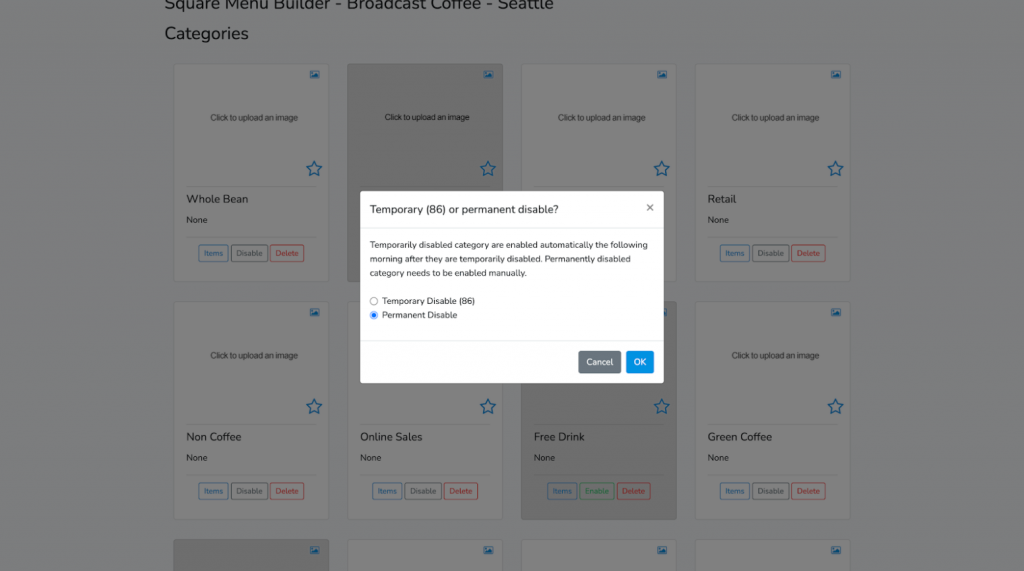Click the Free Drink category name
This screenshot has width=1024, height=571.
point(559,437)
